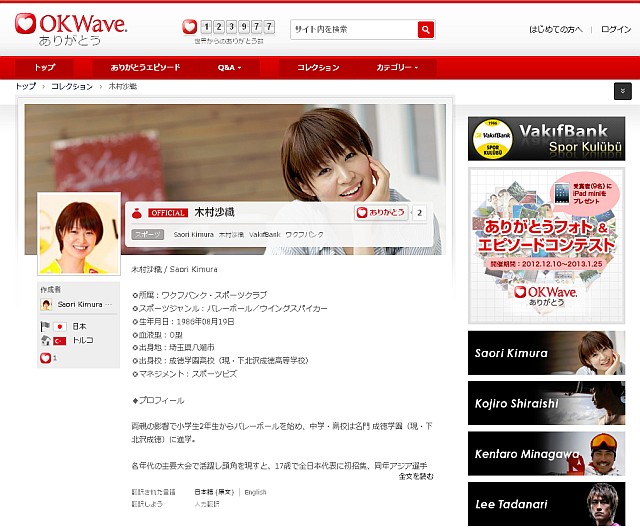The width and height of the screenshot is (640, 531).
Task: Open the Kentaro Minagawa sidebar banner
Action: point(546,453)
